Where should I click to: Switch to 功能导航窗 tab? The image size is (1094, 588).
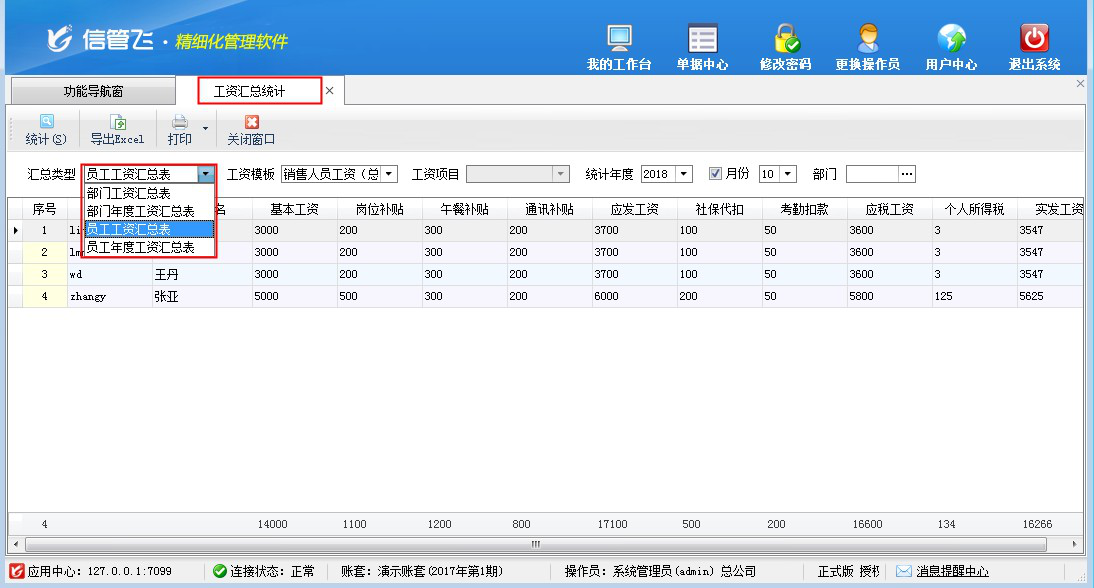pyautogui.click(x=94, y=91)
